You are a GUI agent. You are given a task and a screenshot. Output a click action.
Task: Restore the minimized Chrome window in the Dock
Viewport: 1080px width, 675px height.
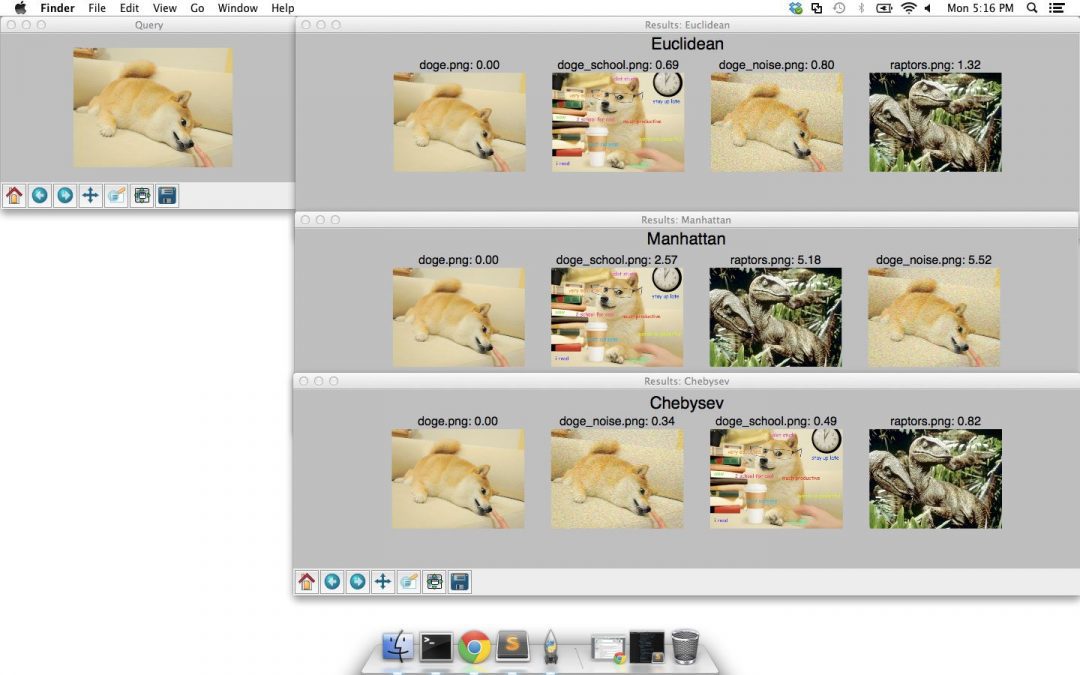(608, 649)
